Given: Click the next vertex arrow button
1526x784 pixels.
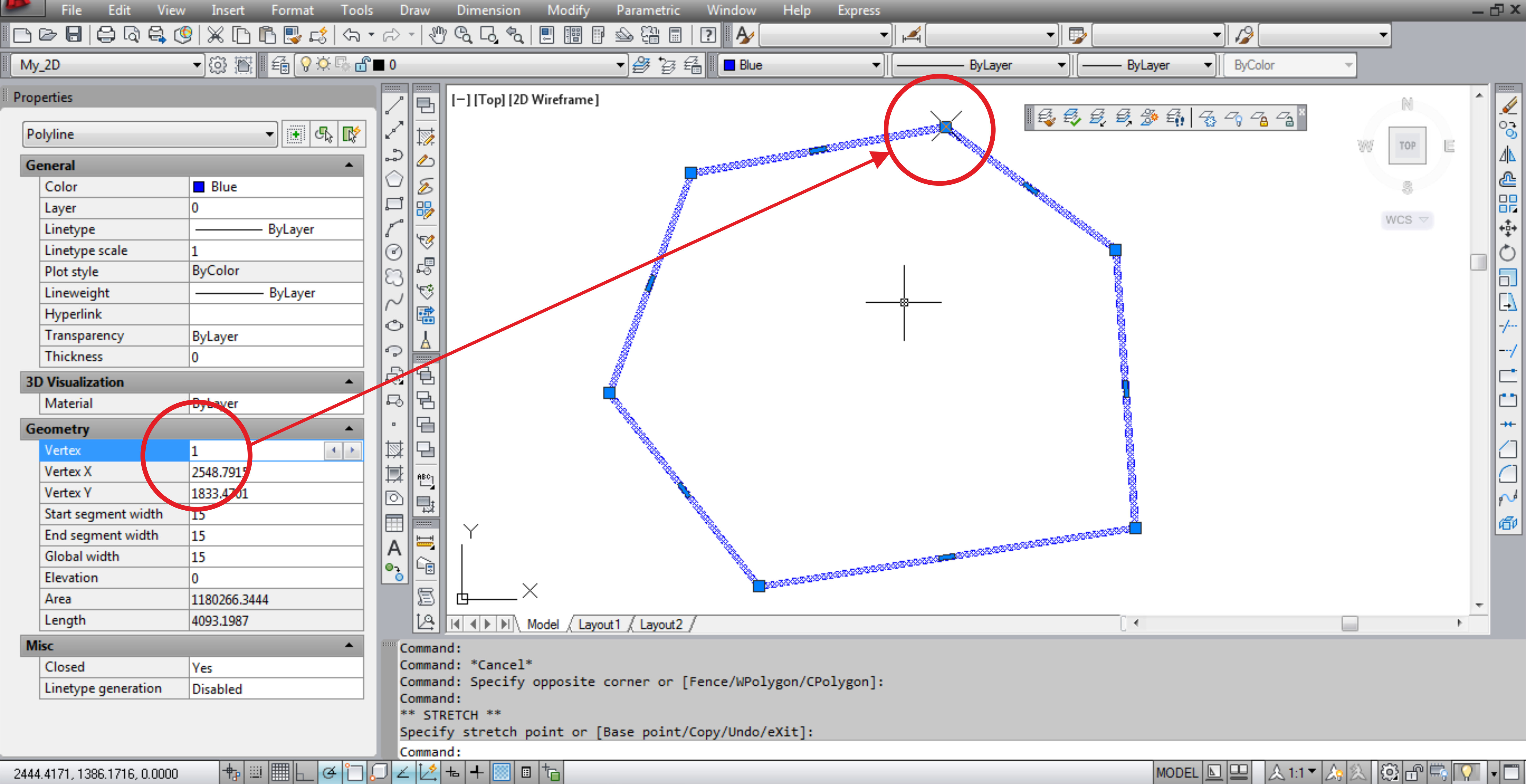Looking at the screenshot, I should [352, 451].
